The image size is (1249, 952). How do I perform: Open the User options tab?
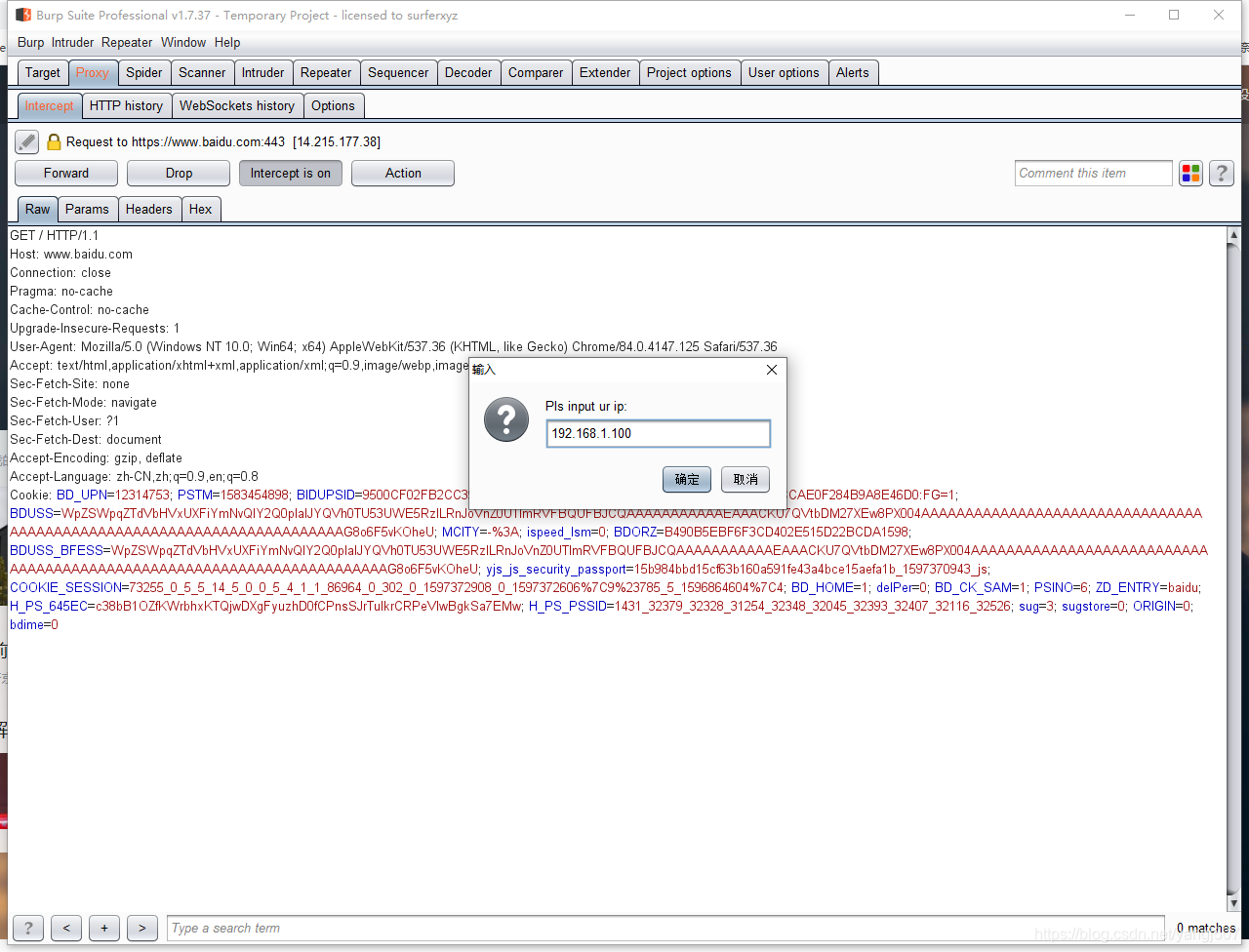tap(784, 73)
